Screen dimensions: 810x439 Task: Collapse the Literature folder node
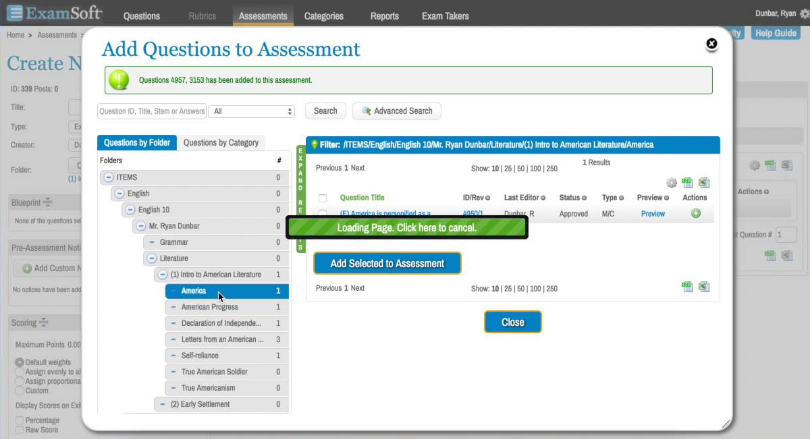click(151, 258)
